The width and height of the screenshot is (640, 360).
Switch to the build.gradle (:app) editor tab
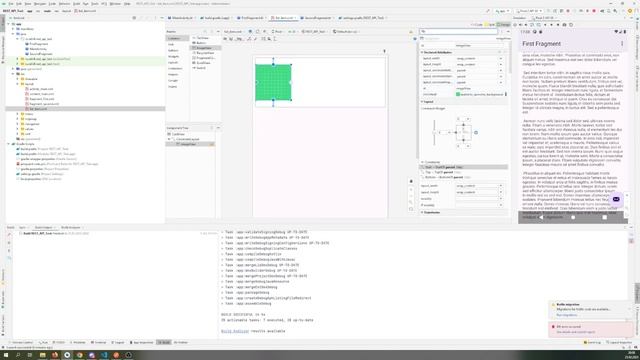[x=216, y=18]
